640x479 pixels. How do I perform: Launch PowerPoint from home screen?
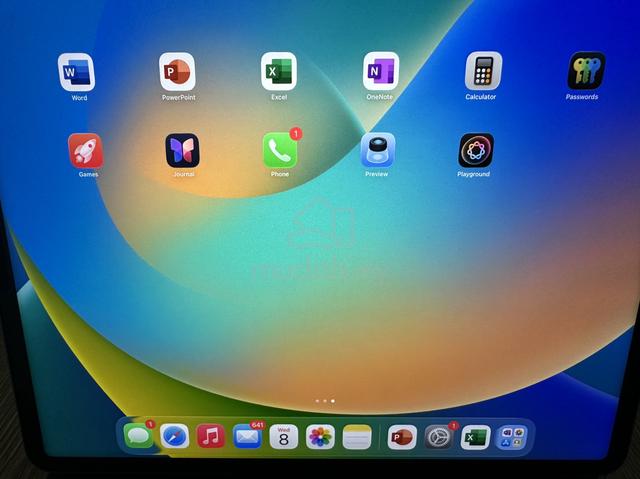pyautogui.click(x=177, y=71)
